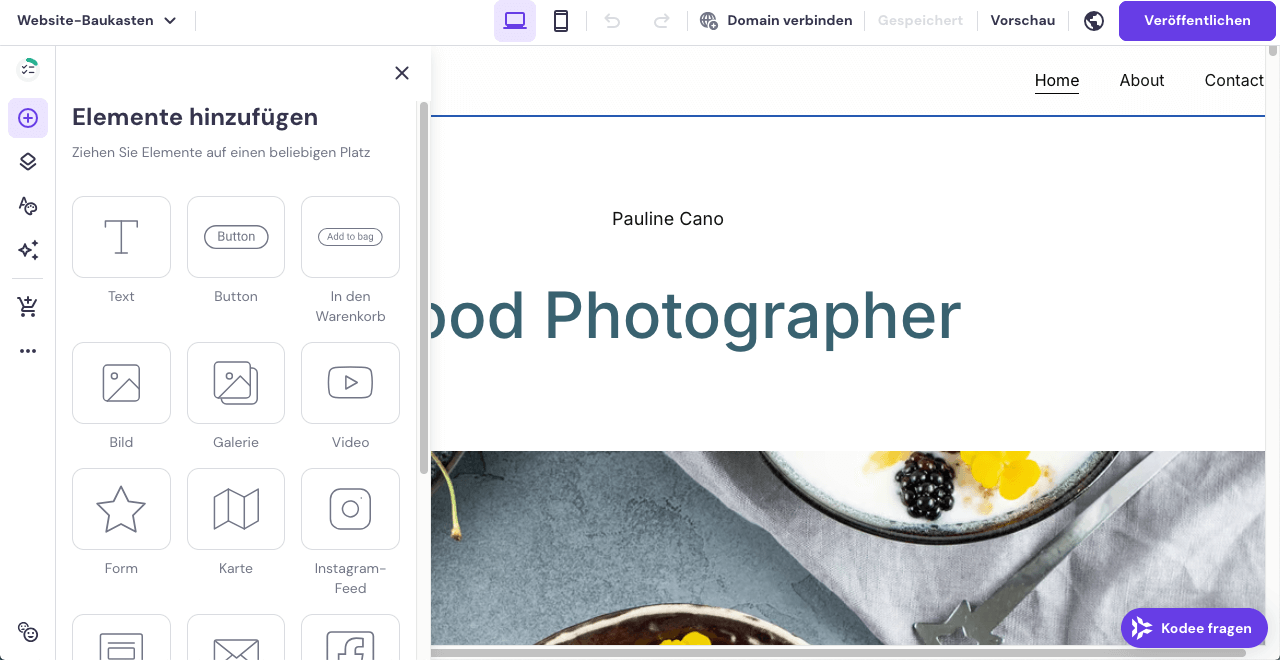Select the Video element tile
This screenshot has height=660, width=1280.
(x=350, y=383)
